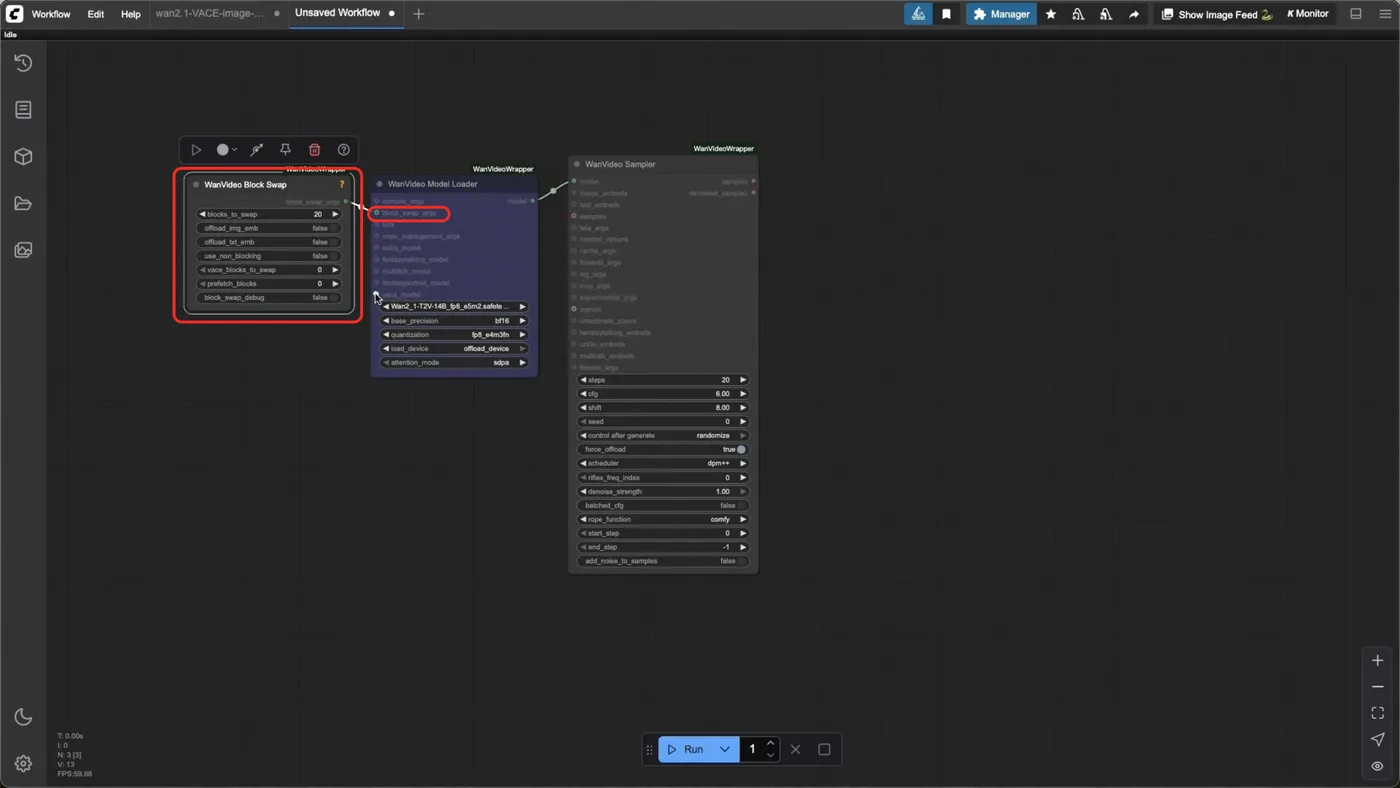
Task: Open the workflows folder sidebar icon
Action: click(x=23, y=204)
